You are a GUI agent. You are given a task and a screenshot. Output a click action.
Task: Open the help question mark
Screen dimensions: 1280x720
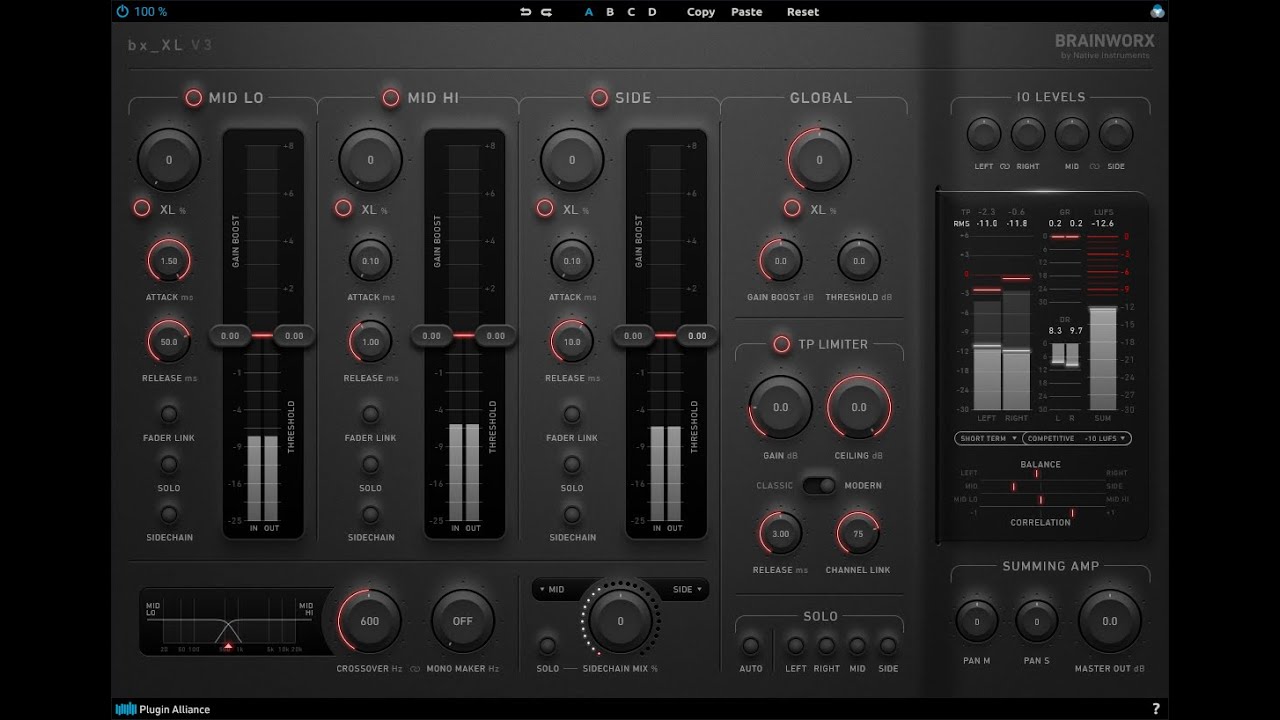[x=1156, y=709]
